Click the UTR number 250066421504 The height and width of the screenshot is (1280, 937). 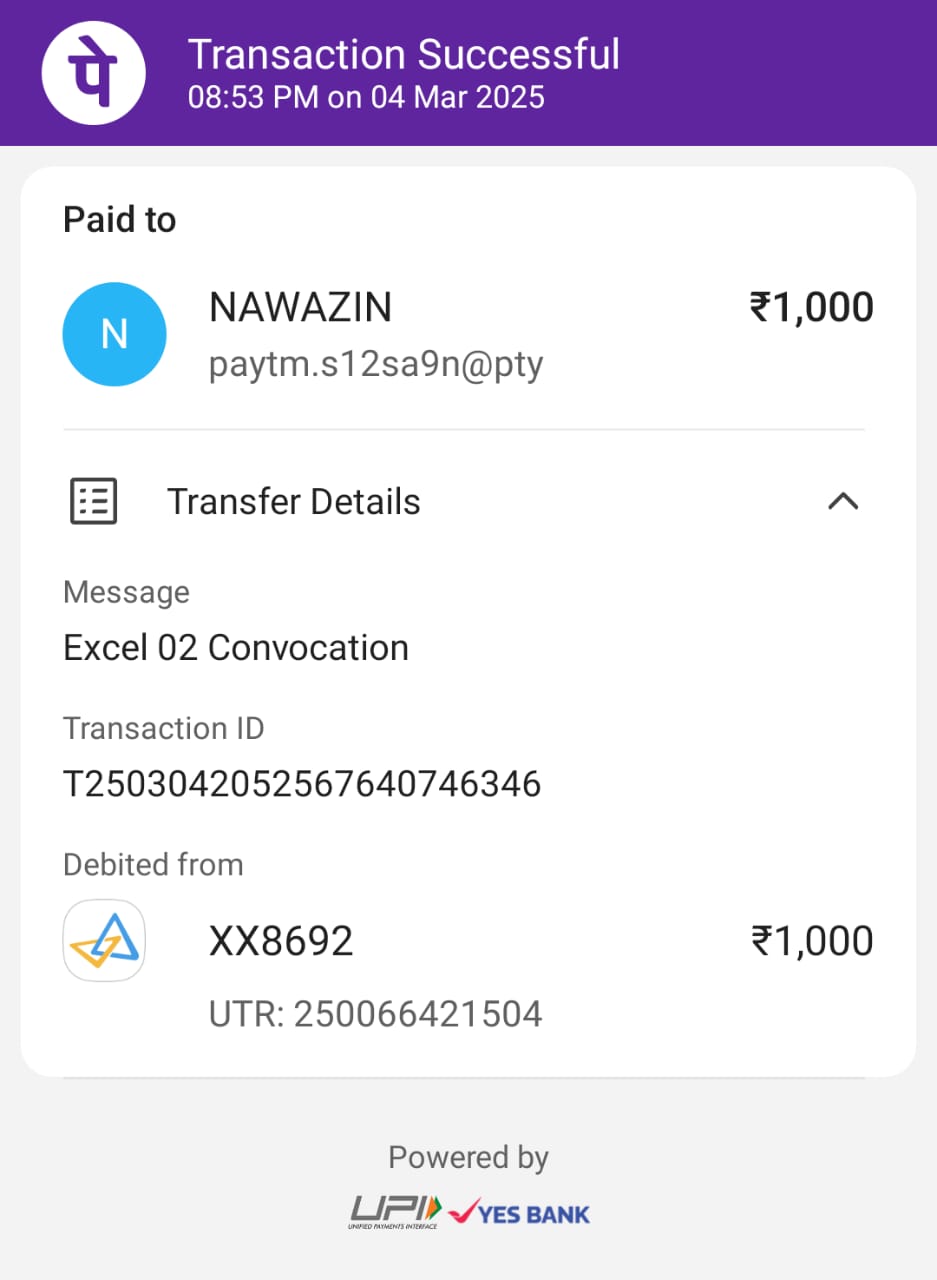pos(375,1014)
